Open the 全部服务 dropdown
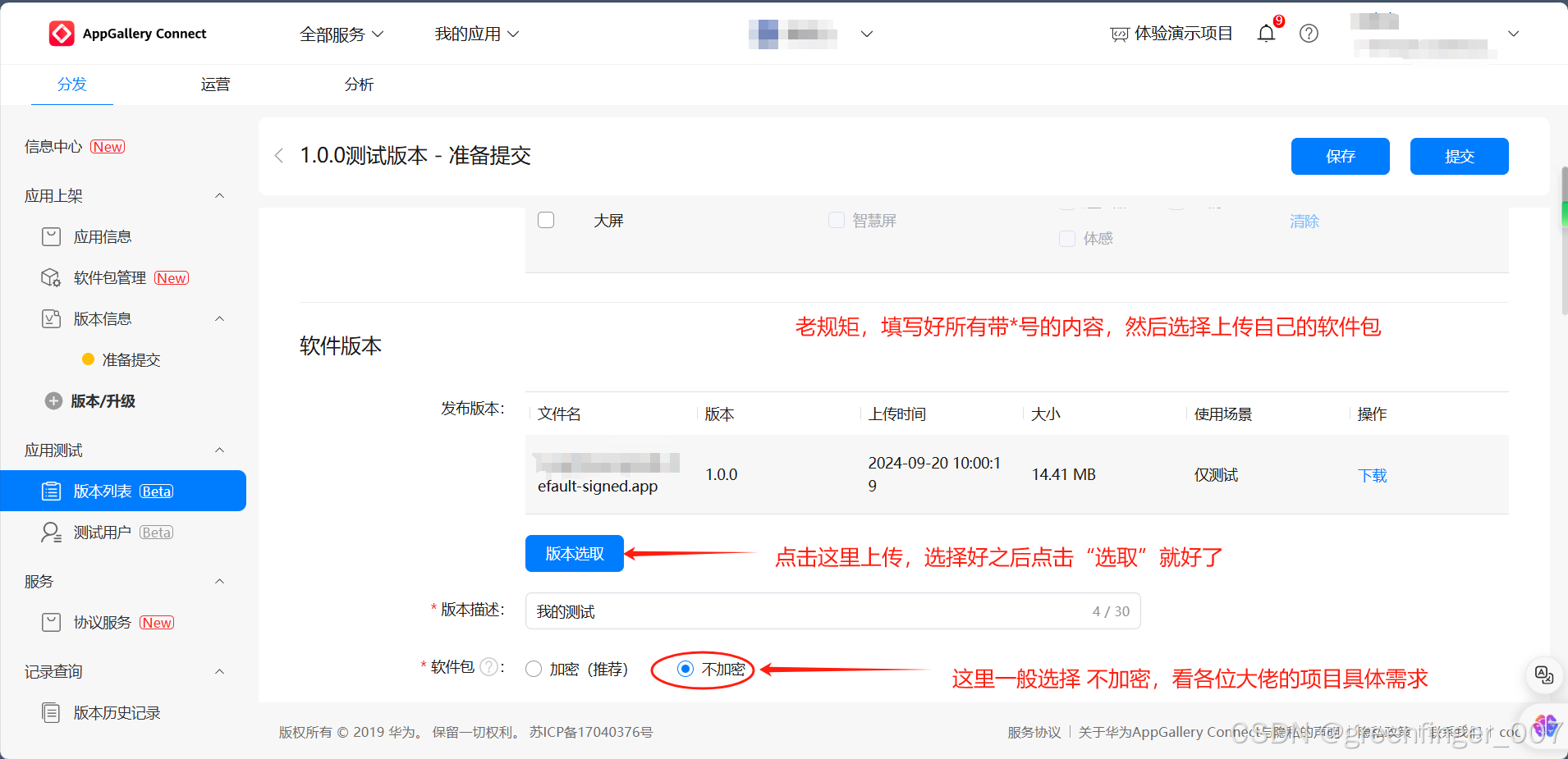The width and height of the screenshot is (1568, 759). tap(342, 34)
